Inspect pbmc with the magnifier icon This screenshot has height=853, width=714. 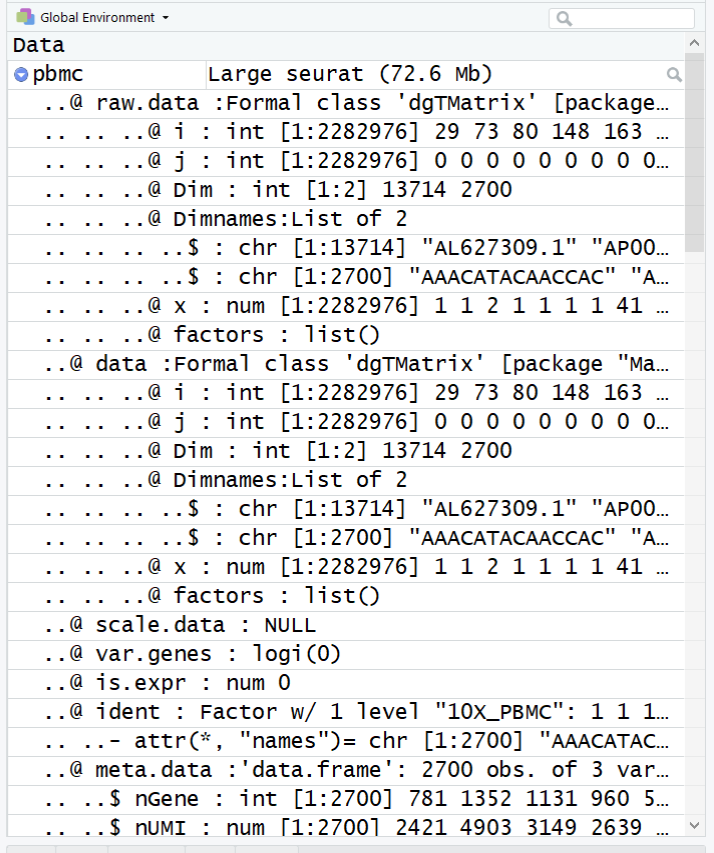[674, 75]
